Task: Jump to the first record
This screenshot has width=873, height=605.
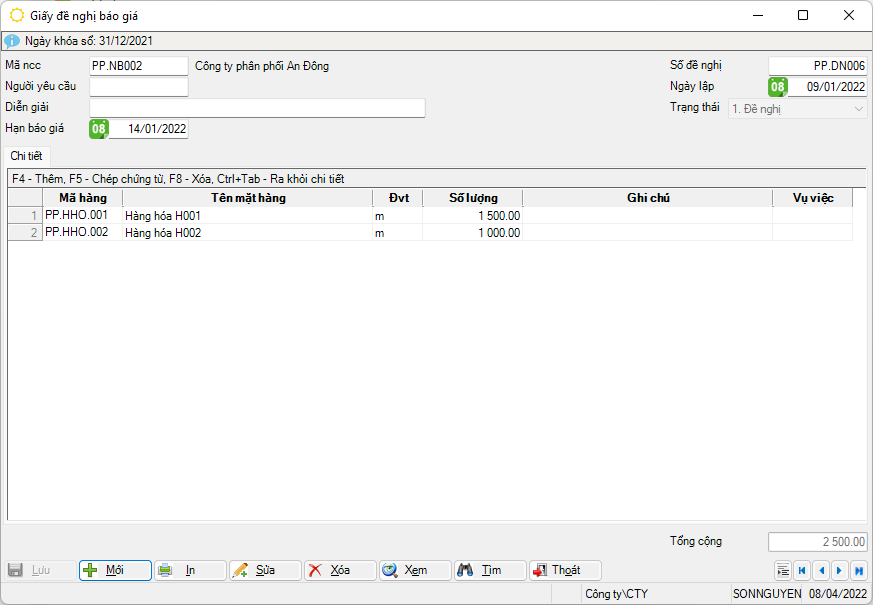Action: point(802,571)
